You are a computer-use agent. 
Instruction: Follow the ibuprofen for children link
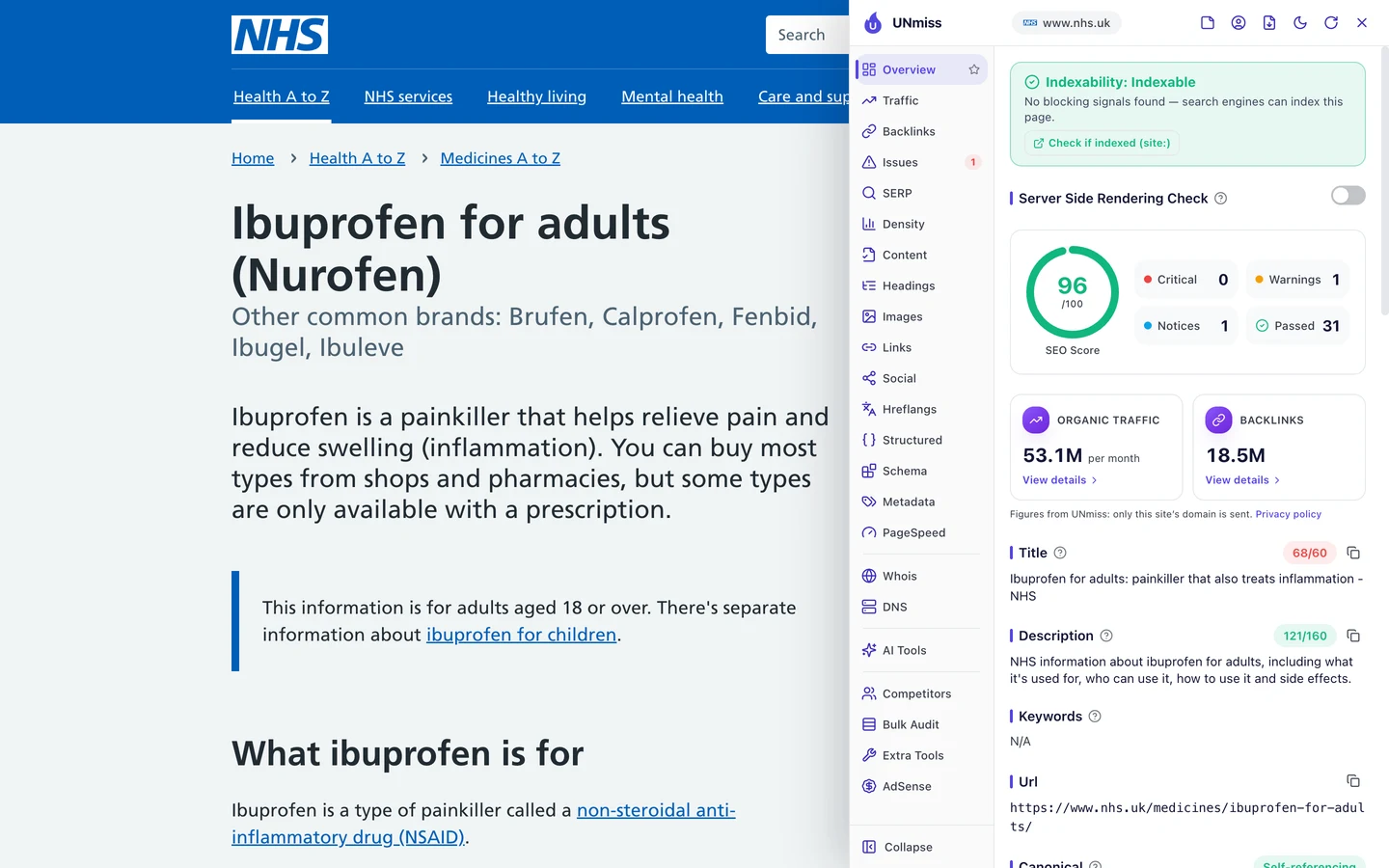(521, 635)
